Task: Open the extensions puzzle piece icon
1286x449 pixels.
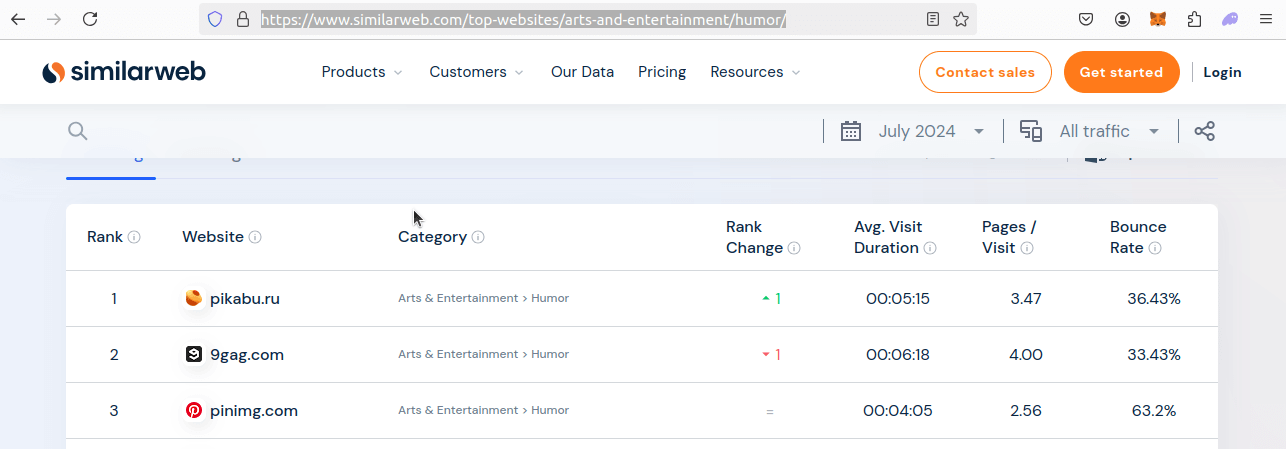Action: click(x=1194, y=19)
